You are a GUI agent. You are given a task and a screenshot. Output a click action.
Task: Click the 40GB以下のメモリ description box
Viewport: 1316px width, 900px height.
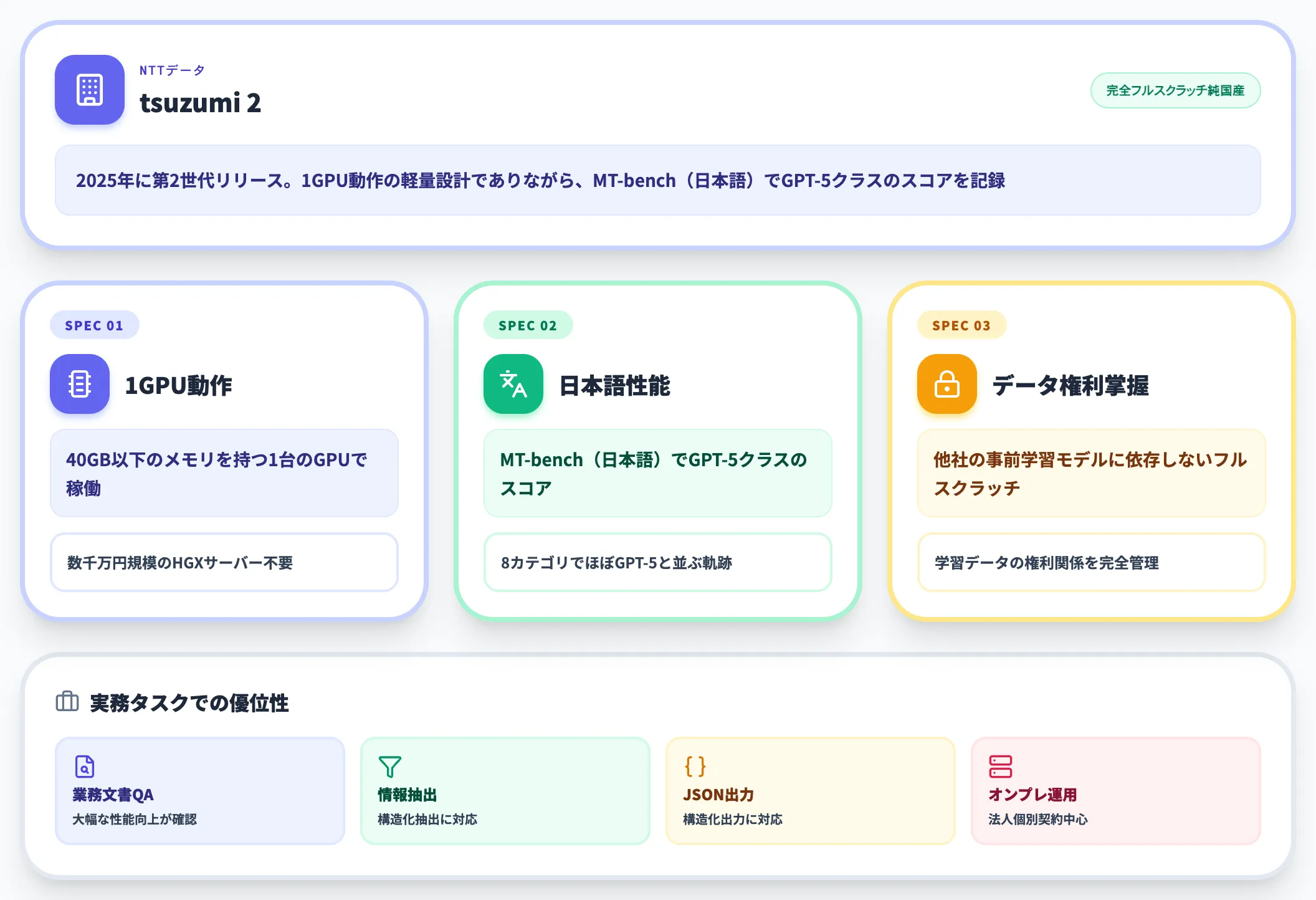tap(224, 473)
